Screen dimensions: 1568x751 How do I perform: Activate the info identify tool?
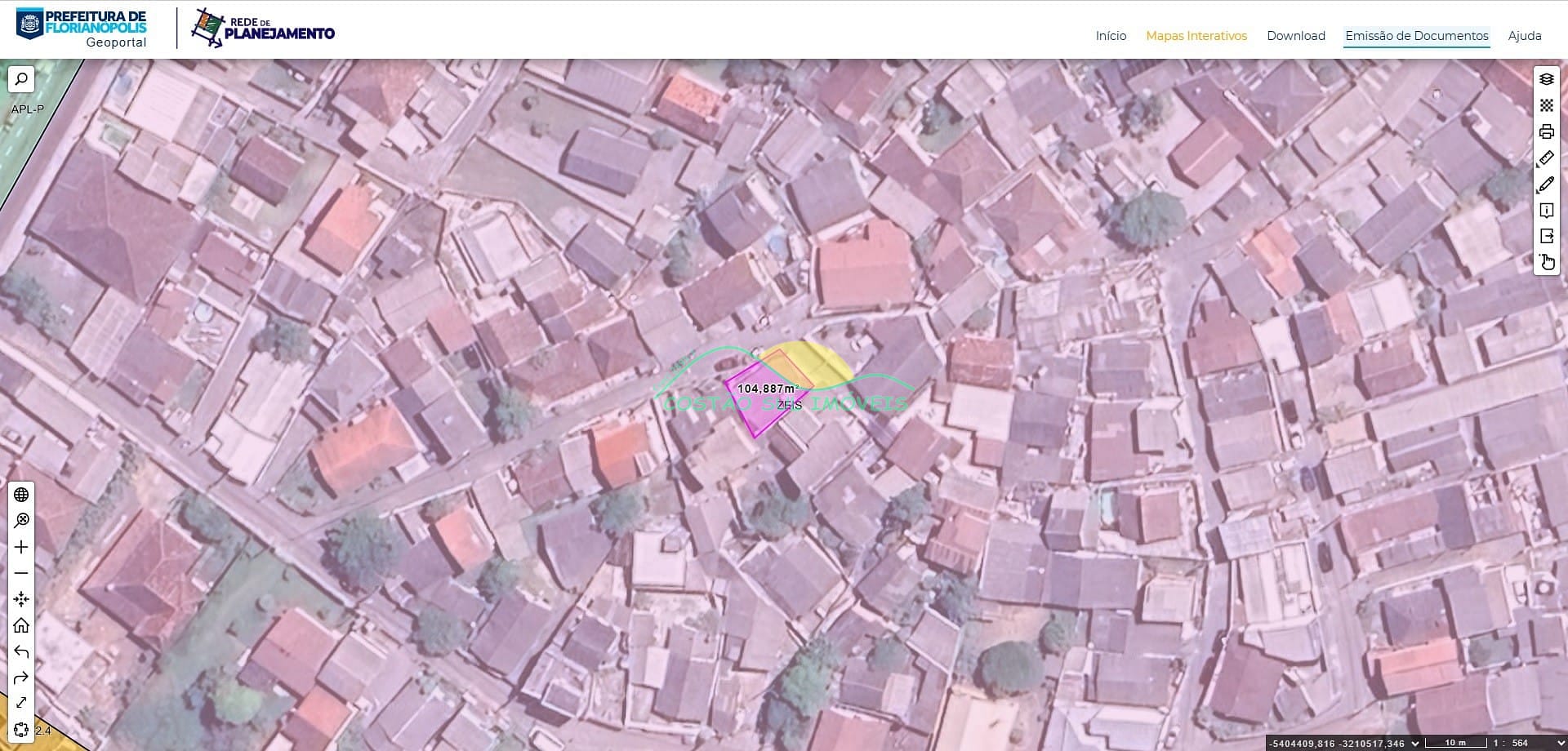click(x=1546, y=211)
